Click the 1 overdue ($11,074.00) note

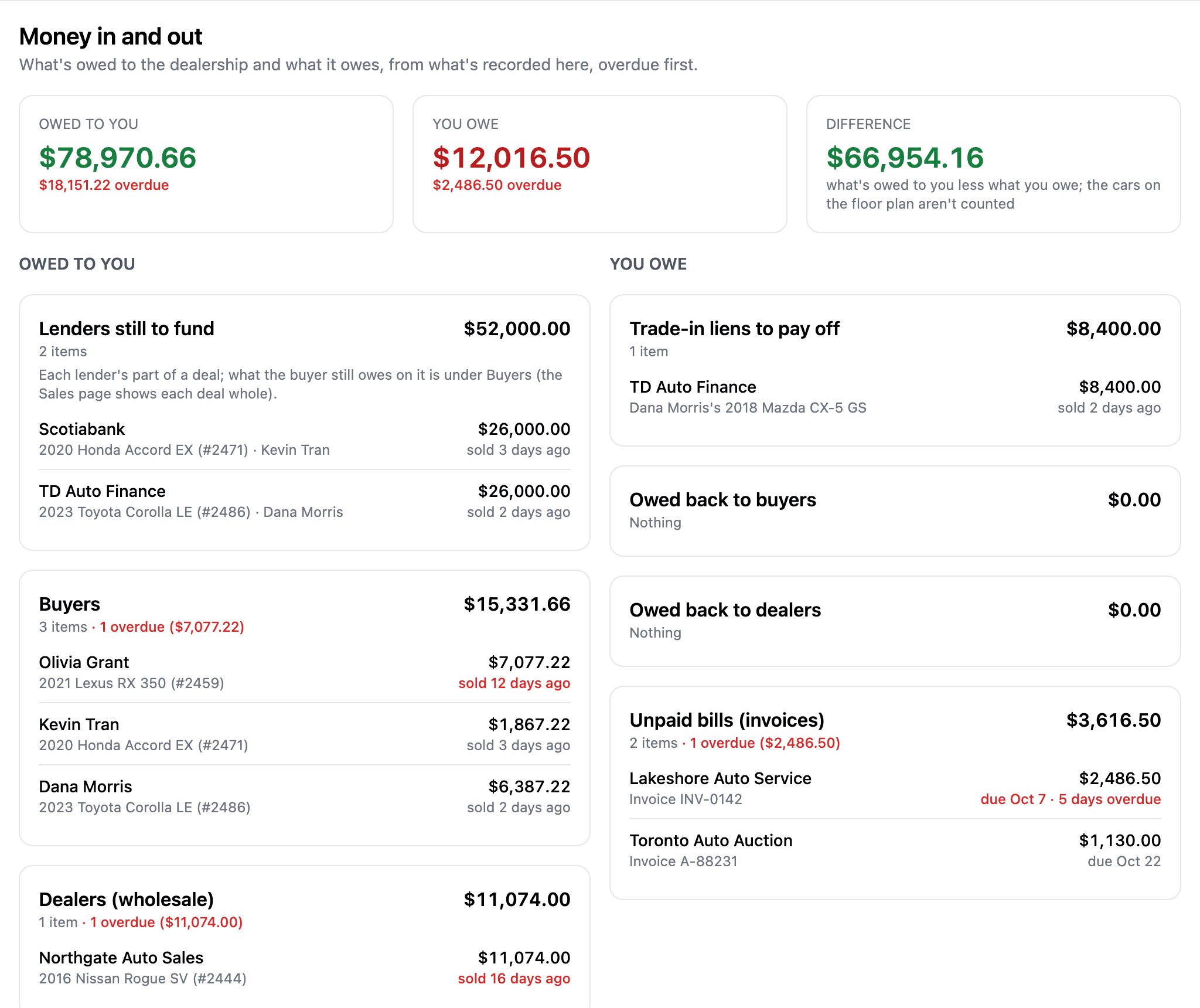(x=166, y=922)
